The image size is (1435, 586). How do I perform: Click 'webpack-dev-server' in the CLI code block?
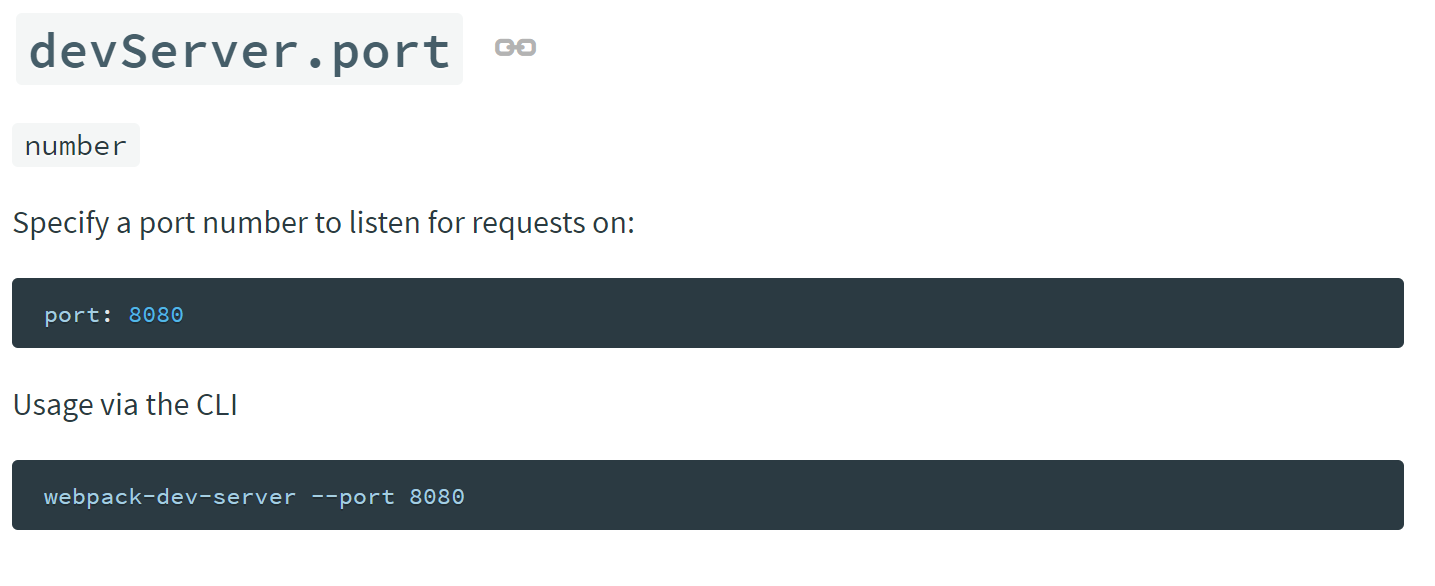(170, 497)
